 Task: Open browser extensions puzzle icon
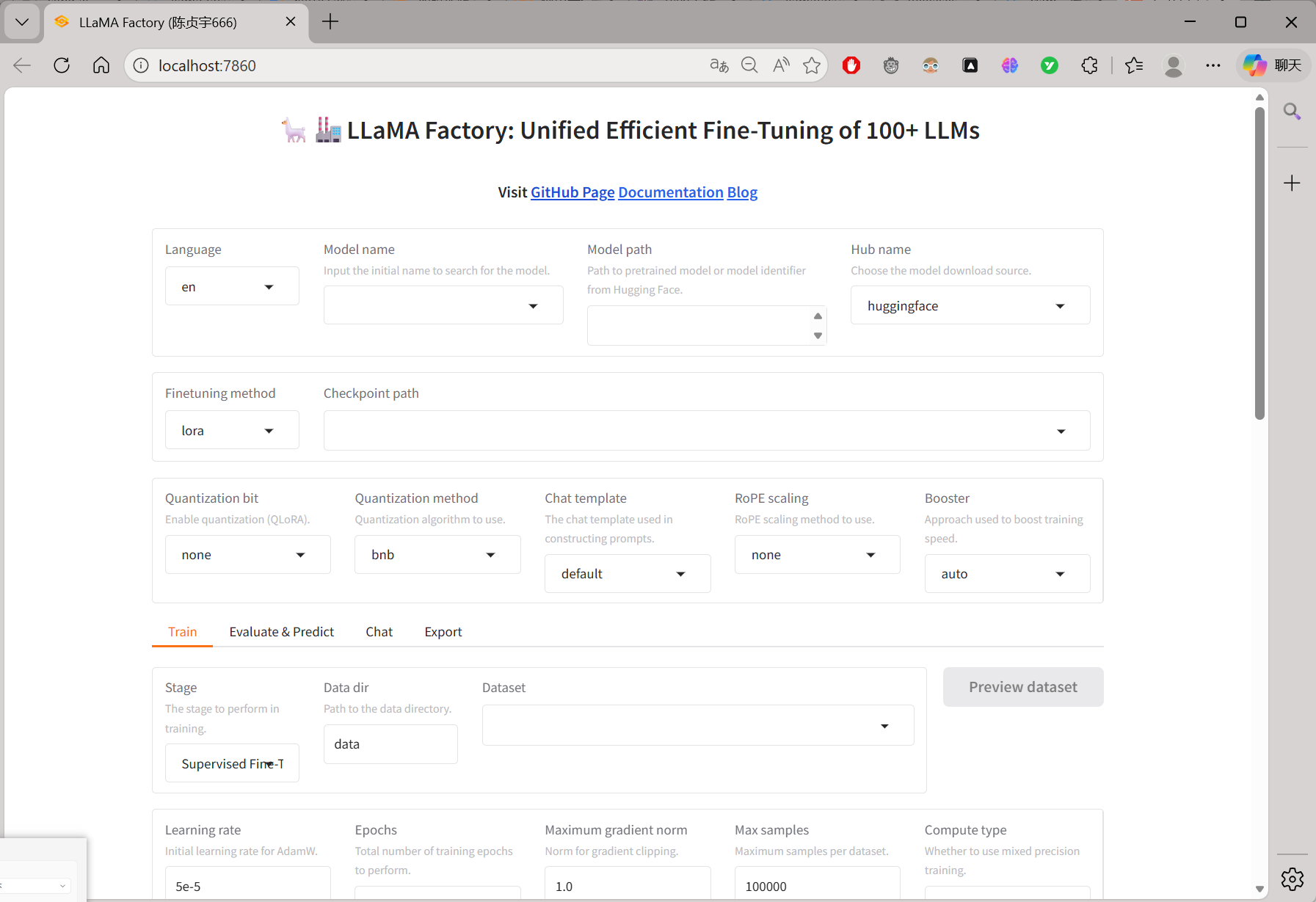click(x=1090, y=65)
